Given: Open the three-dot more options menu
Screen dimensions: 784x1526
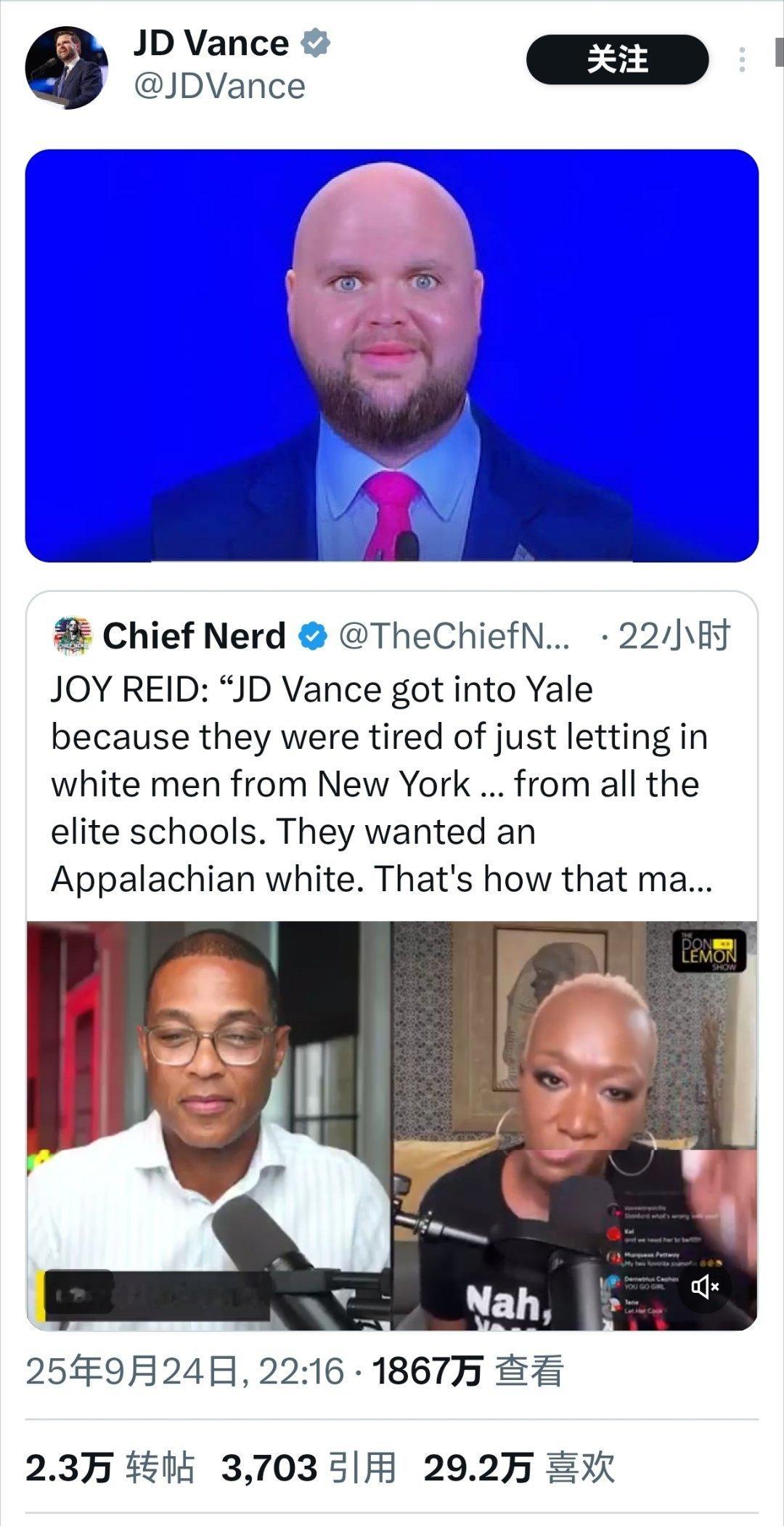Looking at the screenshot, I should click(x=742, y=60).
